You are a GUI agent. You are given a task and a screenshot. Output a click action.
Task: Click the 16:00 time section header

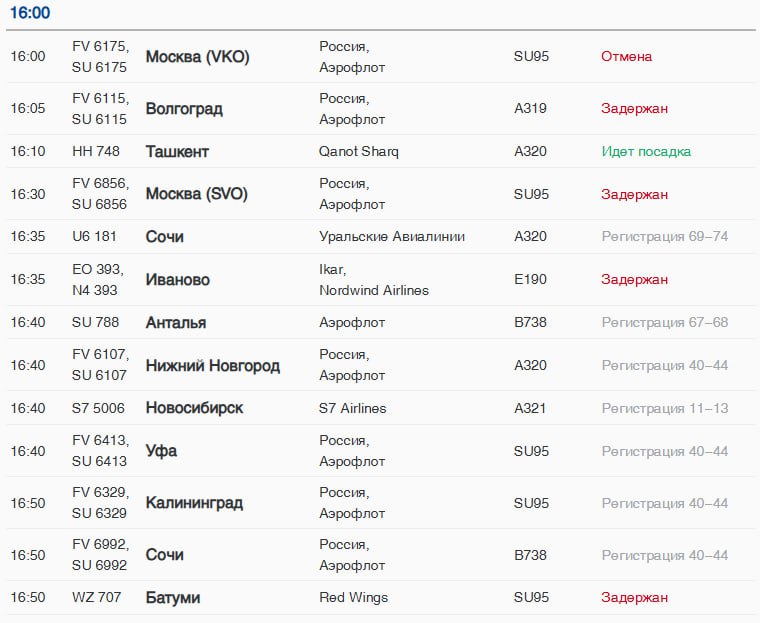pyautogui.click(x=30, y=13)
